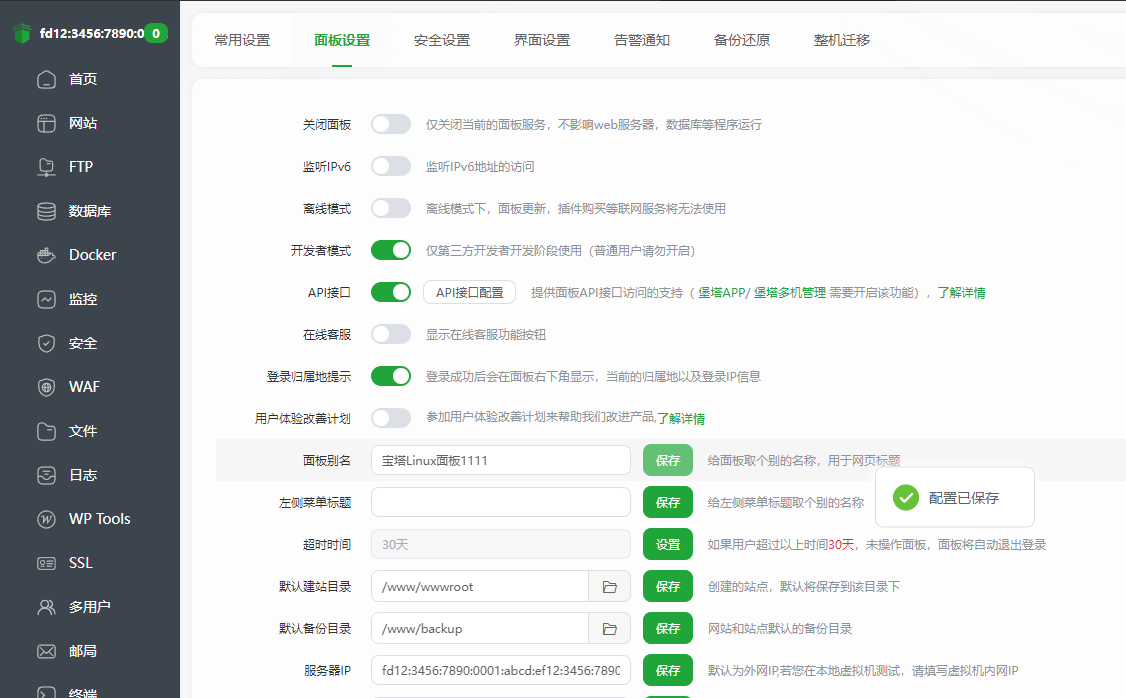The width and height of the screenshot is (1126, 698).
Task: Save the 面板别名 setting
Action: [667, 460]
